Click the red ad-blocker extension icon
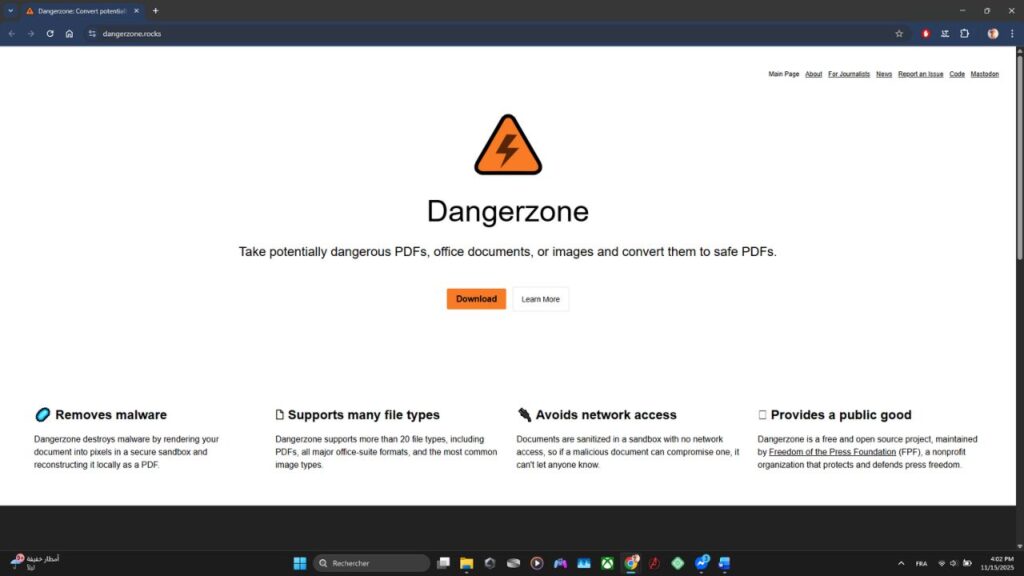 (x=925, y=33)
